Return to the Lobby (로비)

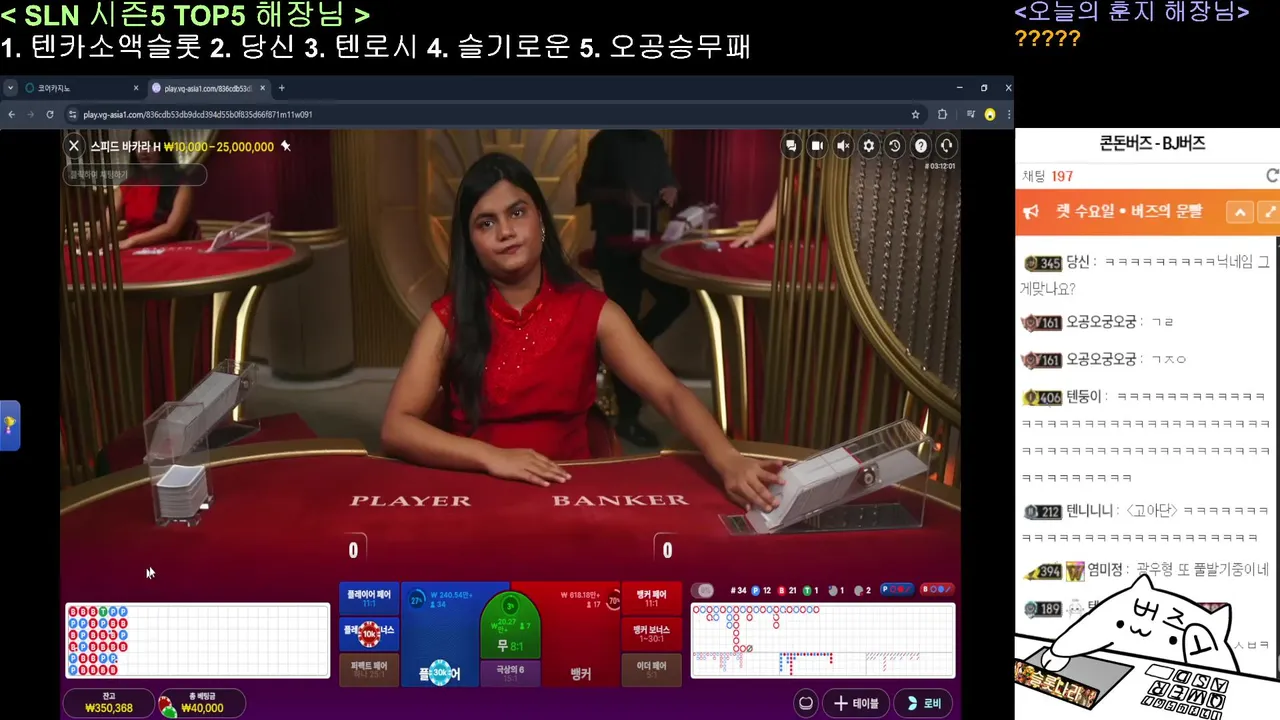click(x=923, y=703)
